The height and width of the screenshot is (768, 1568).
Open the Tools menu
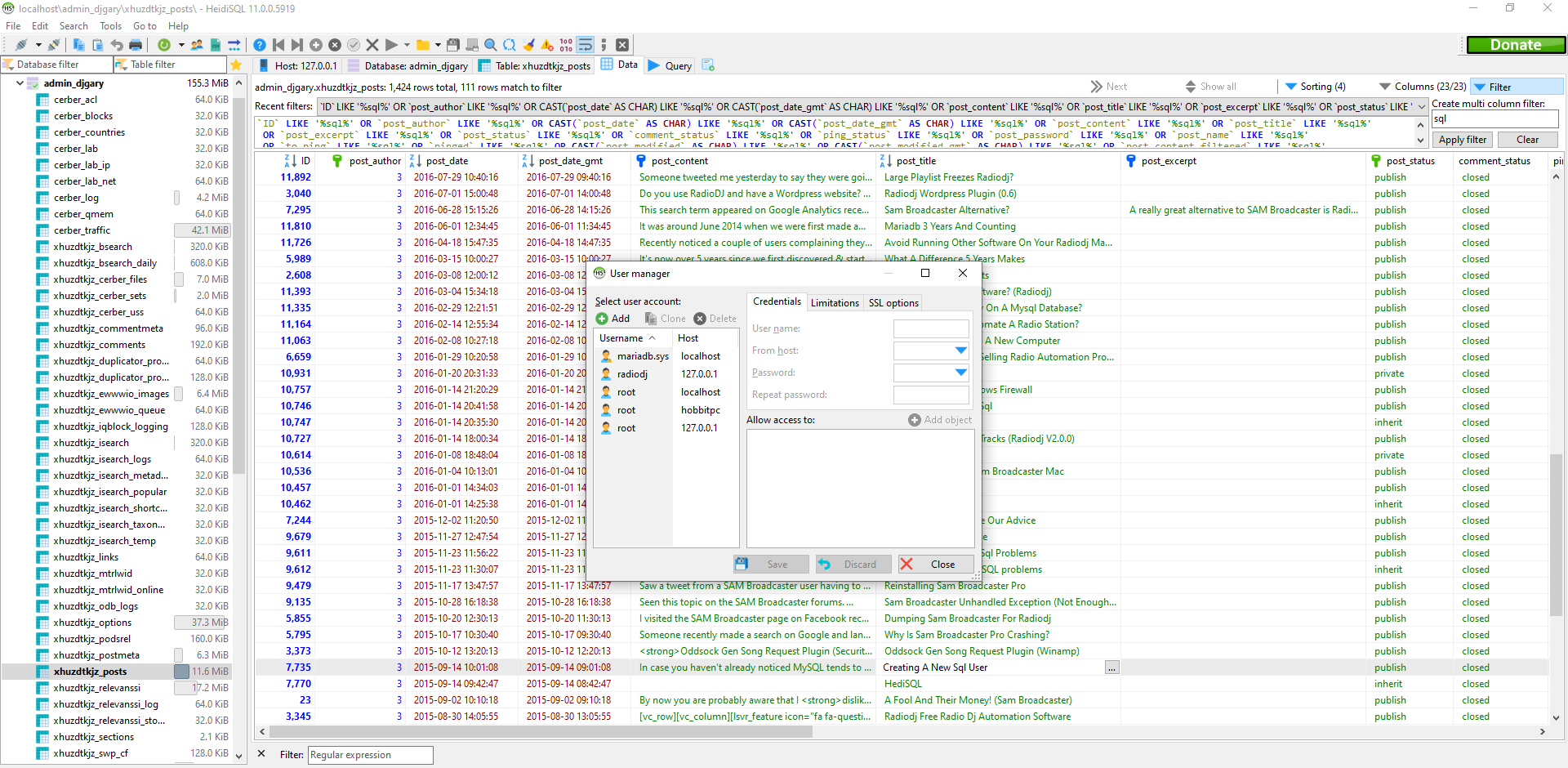(110, 26)
